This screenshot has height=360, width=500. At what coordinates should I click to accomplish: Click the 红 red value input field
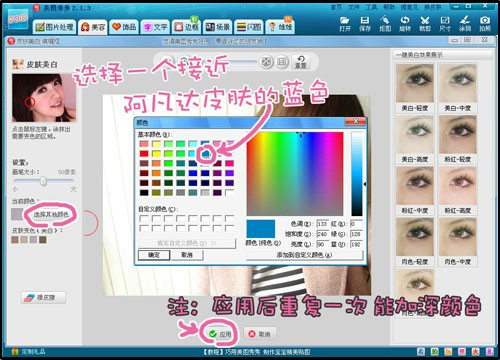[356, 224]
